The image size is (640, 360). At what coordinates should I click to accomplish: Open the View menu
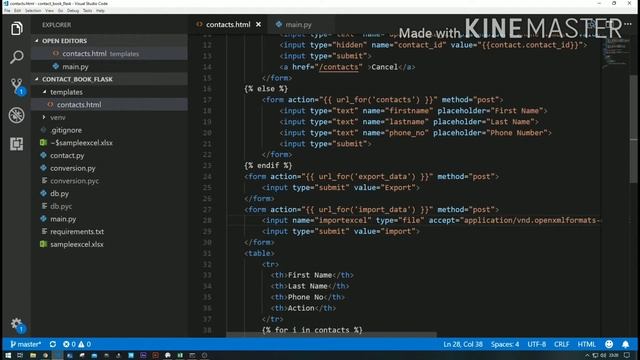(x=49, y=11)
